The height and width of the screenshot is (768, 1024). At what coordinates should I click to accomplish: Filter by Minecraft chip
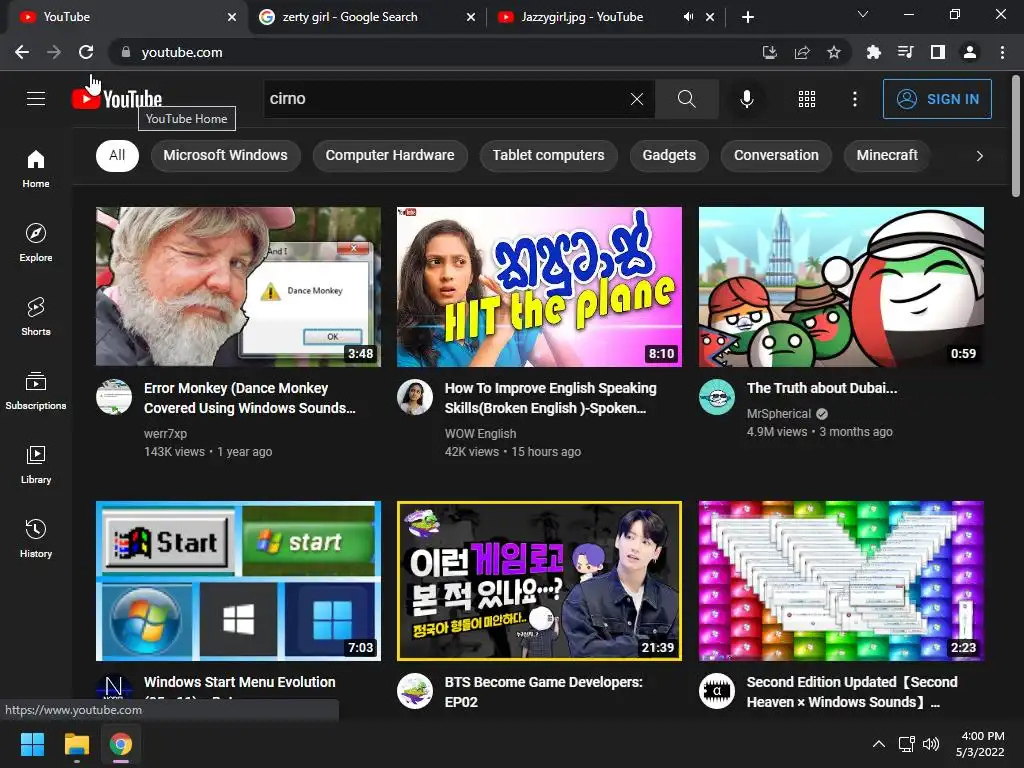click(887, 155)
